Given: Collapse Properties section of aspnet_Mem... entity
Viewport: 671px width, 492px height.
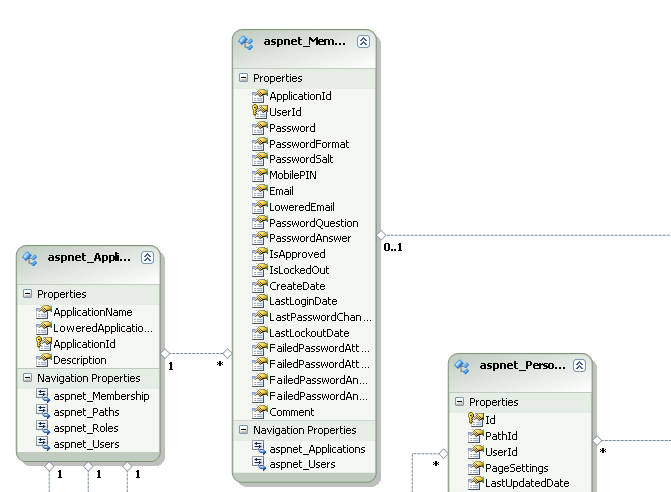Looking at the screenshot, I should [243, 77].
